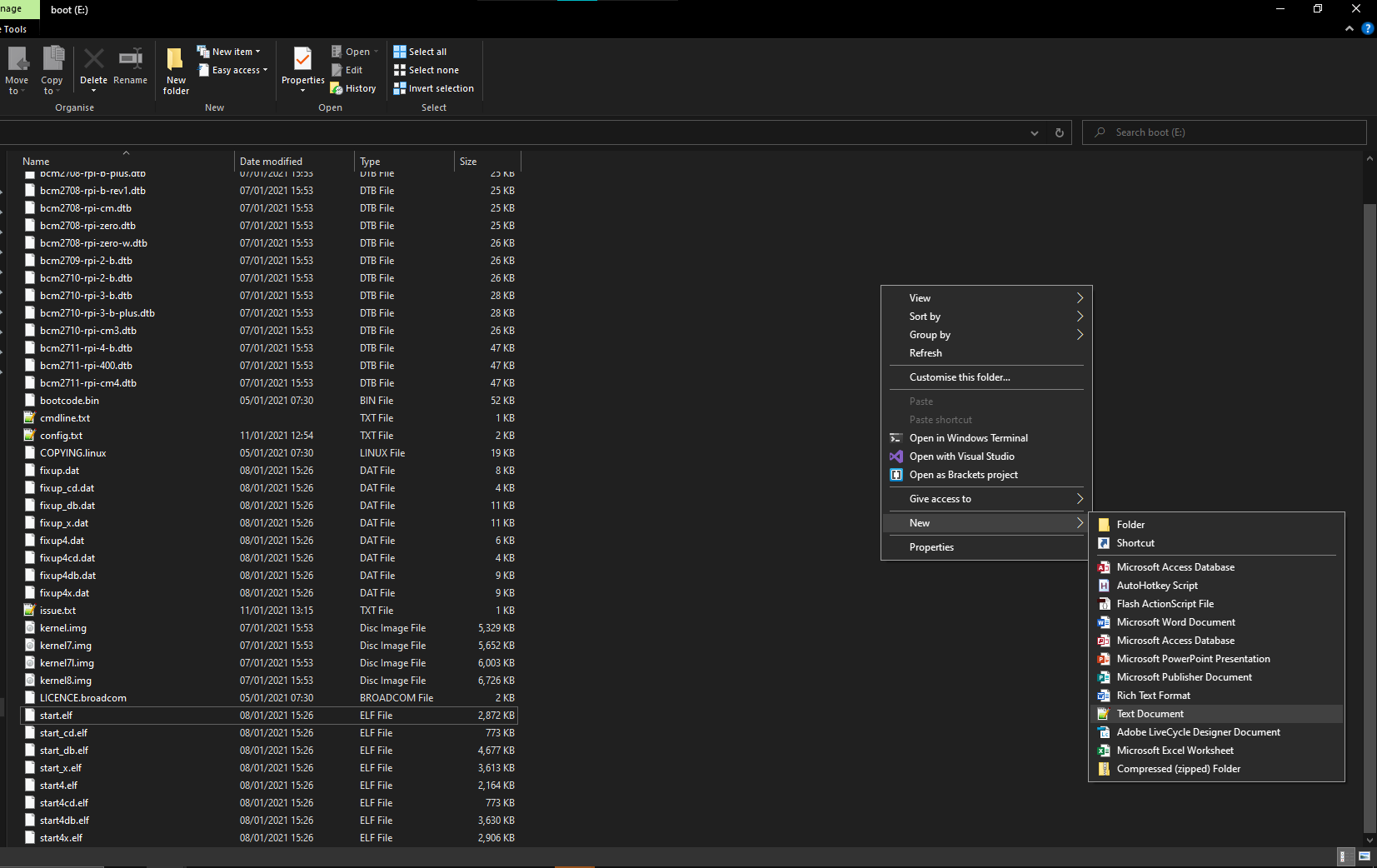Select the file LICENCE.broadcom
Viewport: 1377px width, 868px height.
click(x=268, y=698)
